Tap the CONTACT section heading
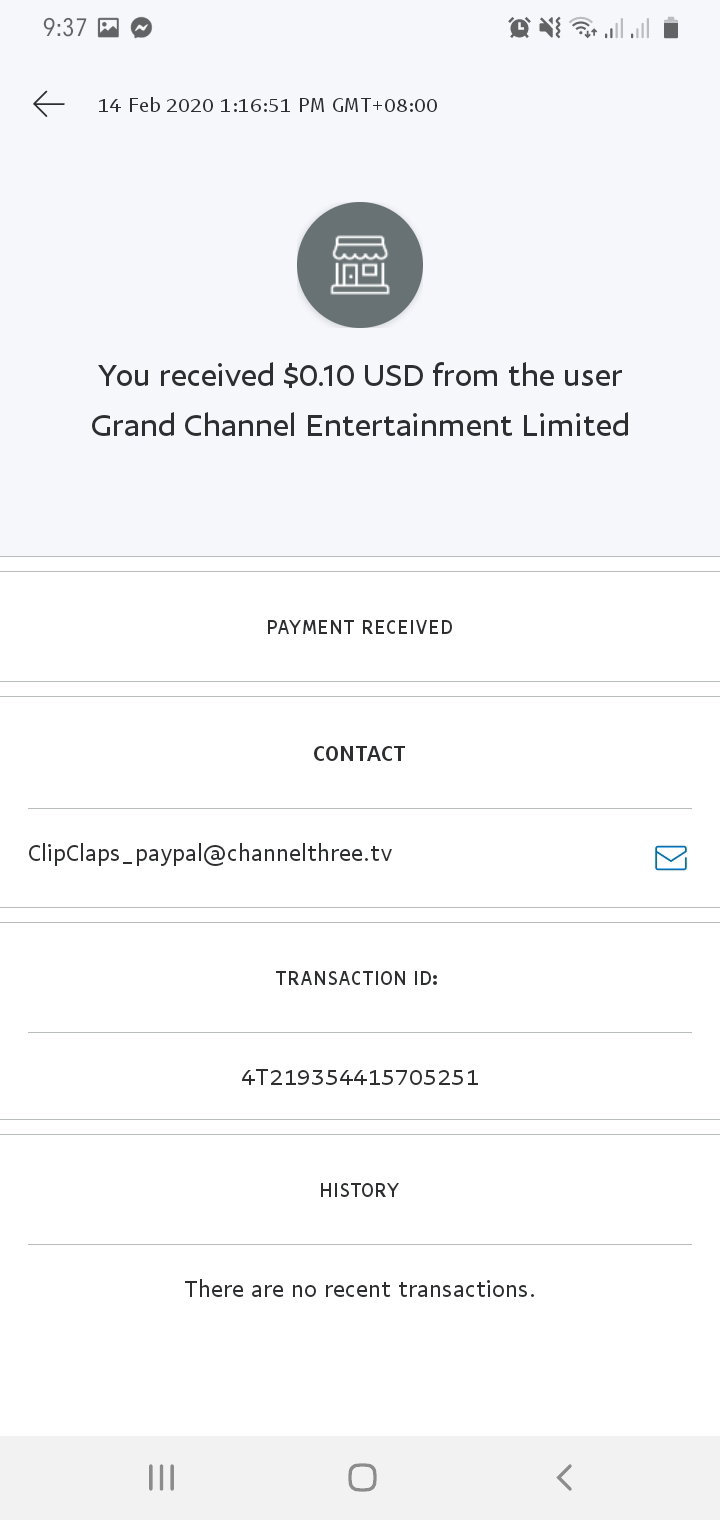This screenshot has width=720, height=1520. pyautogui.click(x=359, y=754)
